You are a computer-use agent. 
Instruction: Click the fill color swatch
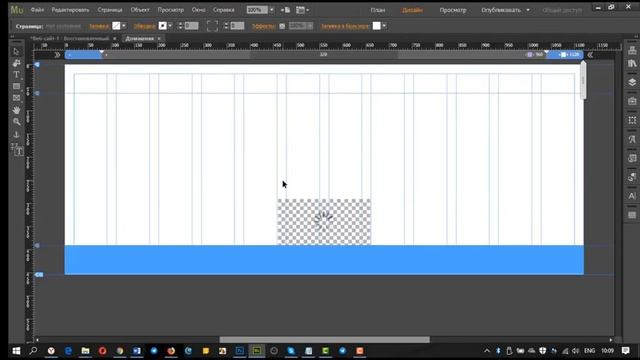(x=116, y=26)
